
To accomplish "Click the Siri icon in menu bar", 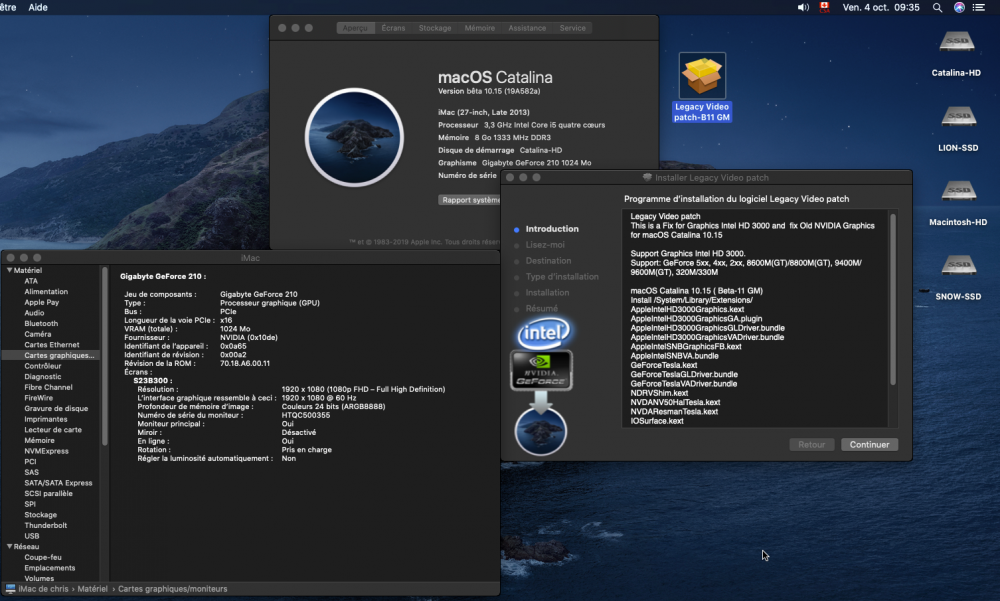I will [x=959, y=8].
